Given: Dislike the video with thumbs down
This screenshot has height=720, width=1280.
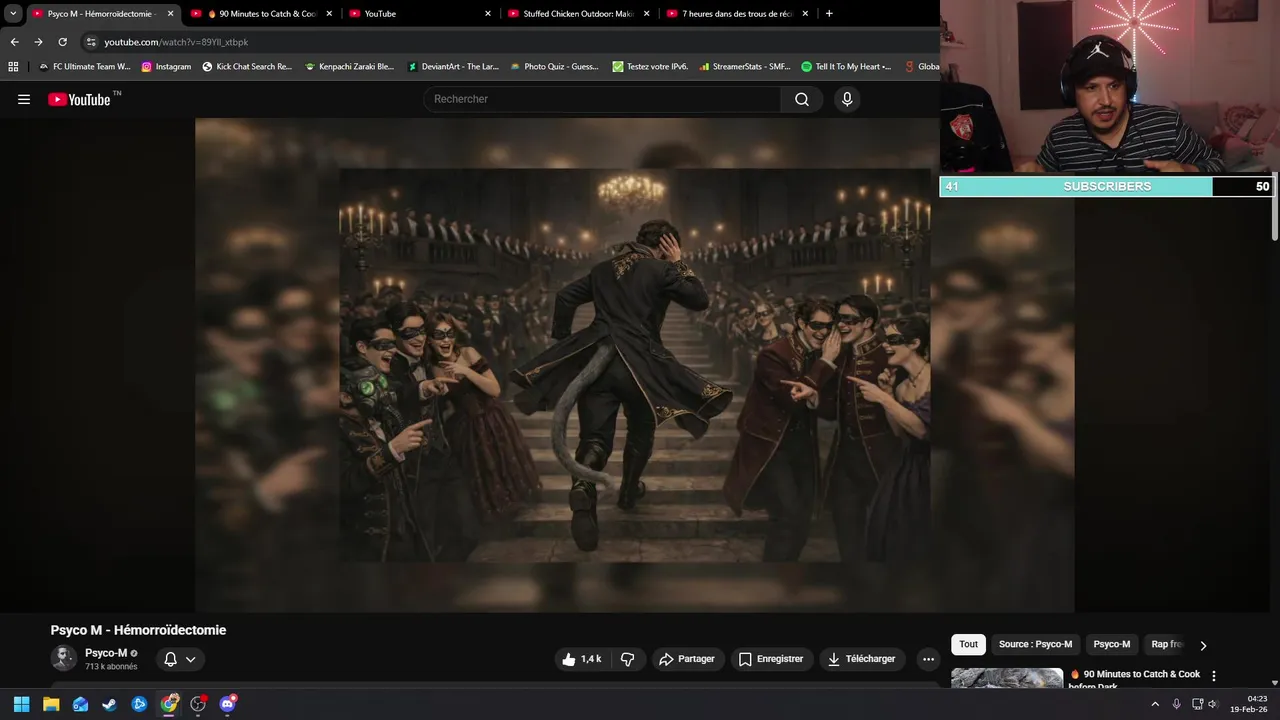Looking at the screenshot, I should (x=628, y=659).
